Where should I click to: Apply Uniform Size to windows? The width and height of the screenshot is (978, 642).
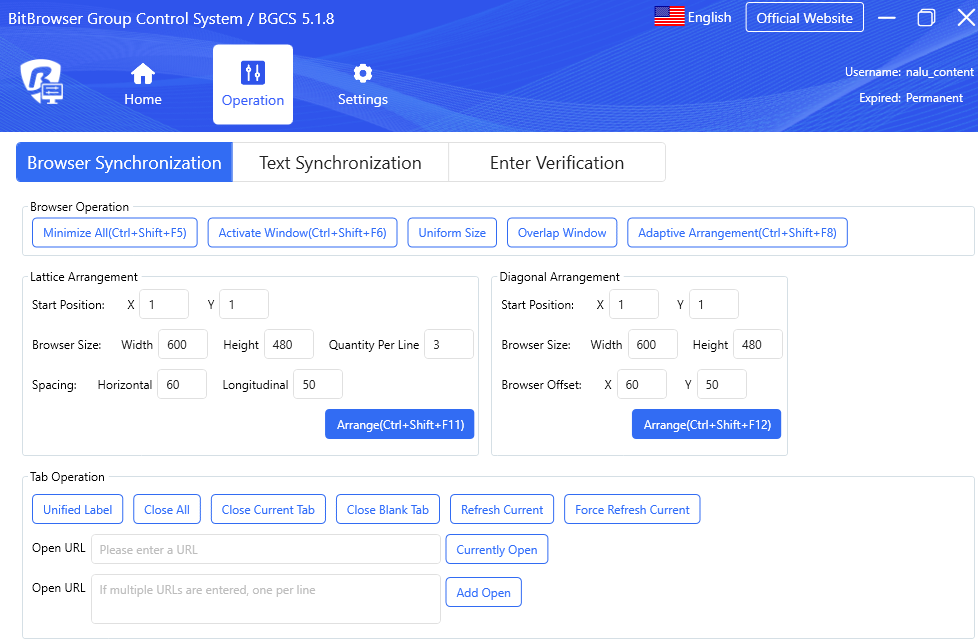pos(452,233)
